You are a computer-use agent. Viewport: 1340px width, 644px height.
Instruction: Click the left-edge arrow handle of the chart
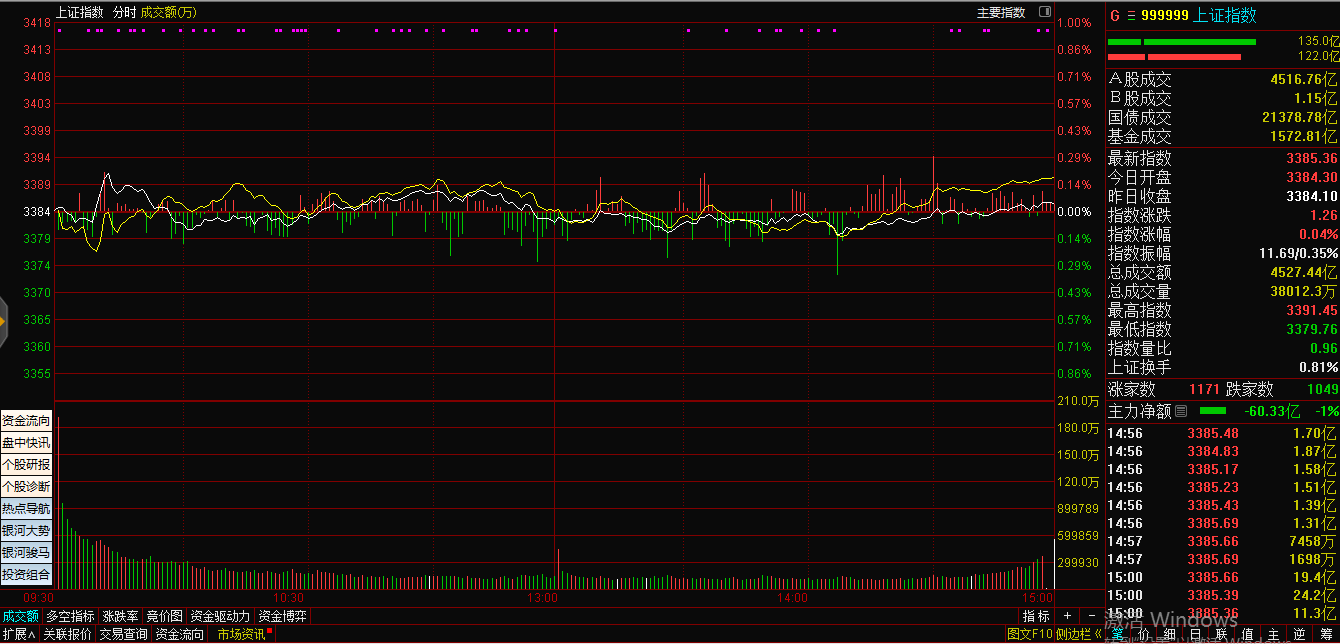[x=4, y=321]
